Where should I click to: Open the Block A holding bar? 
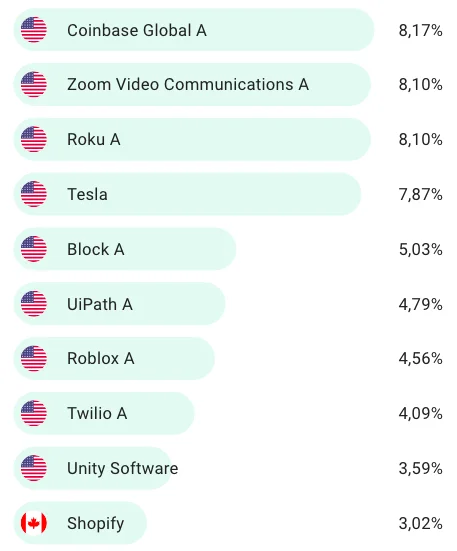[x=125, y=249]
